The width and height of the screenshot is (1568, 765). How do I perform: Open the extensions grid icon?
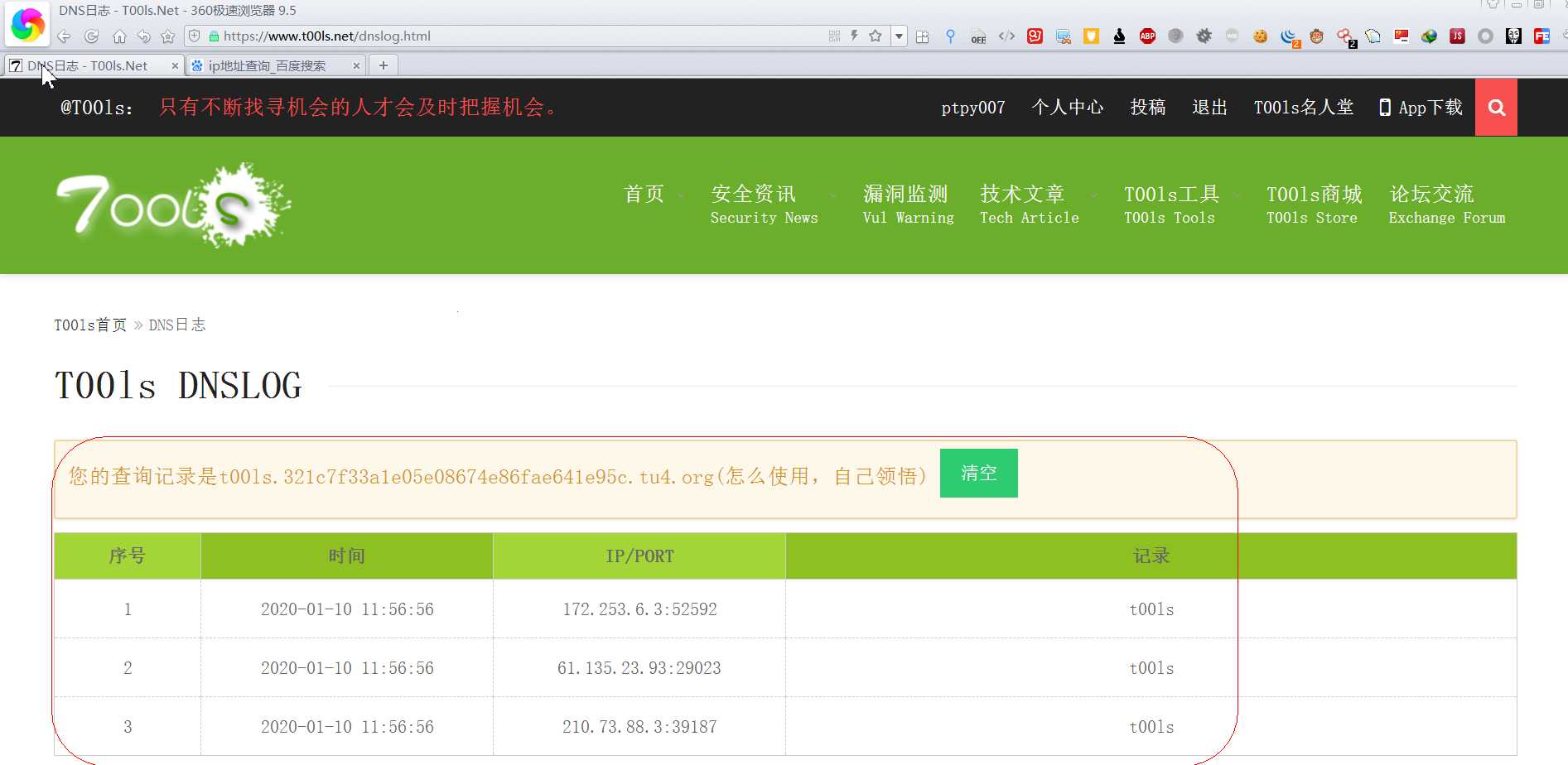(923, 36)
